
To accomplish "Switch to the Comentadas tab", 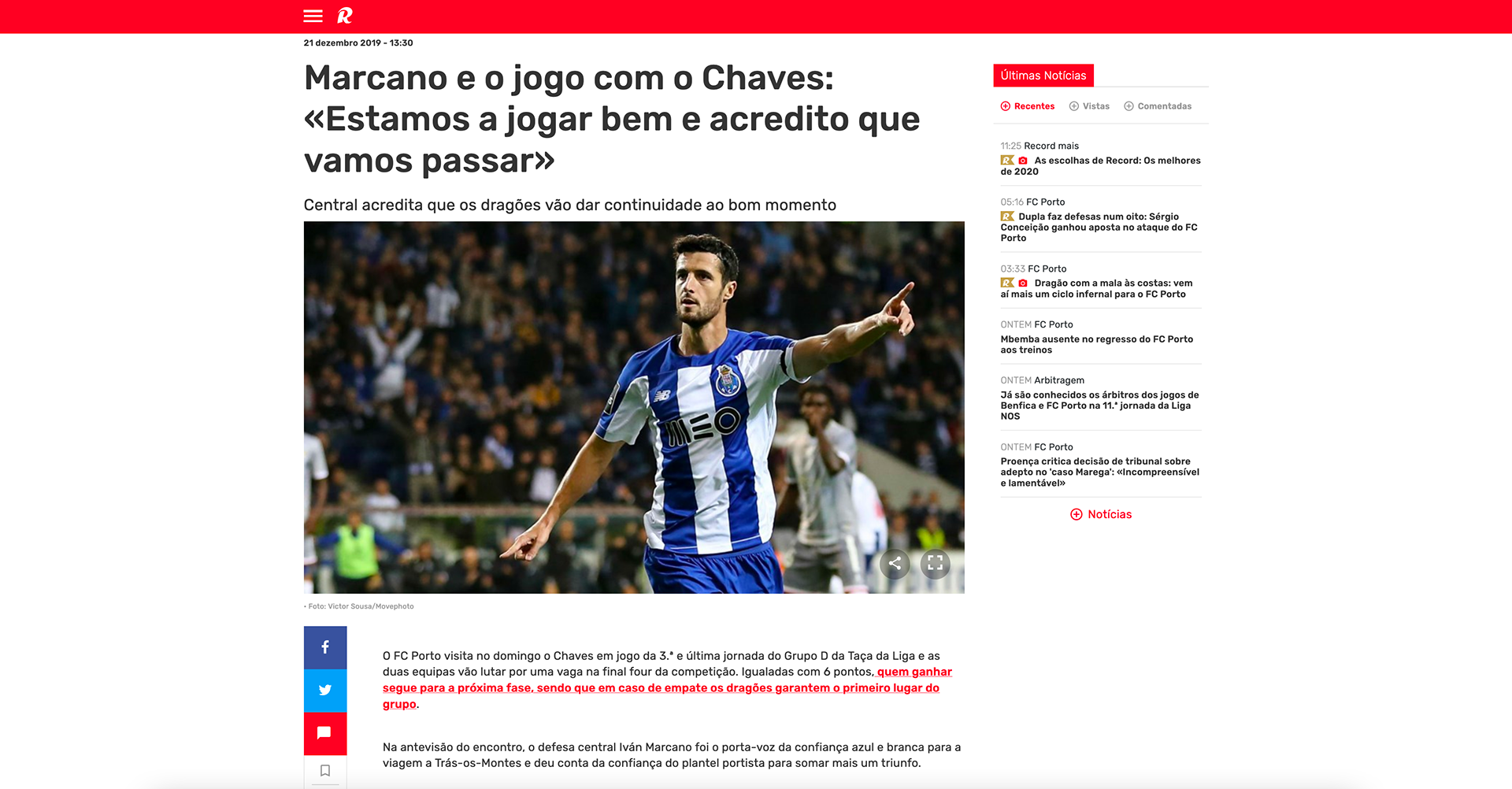I will [x=1158, y=106].
